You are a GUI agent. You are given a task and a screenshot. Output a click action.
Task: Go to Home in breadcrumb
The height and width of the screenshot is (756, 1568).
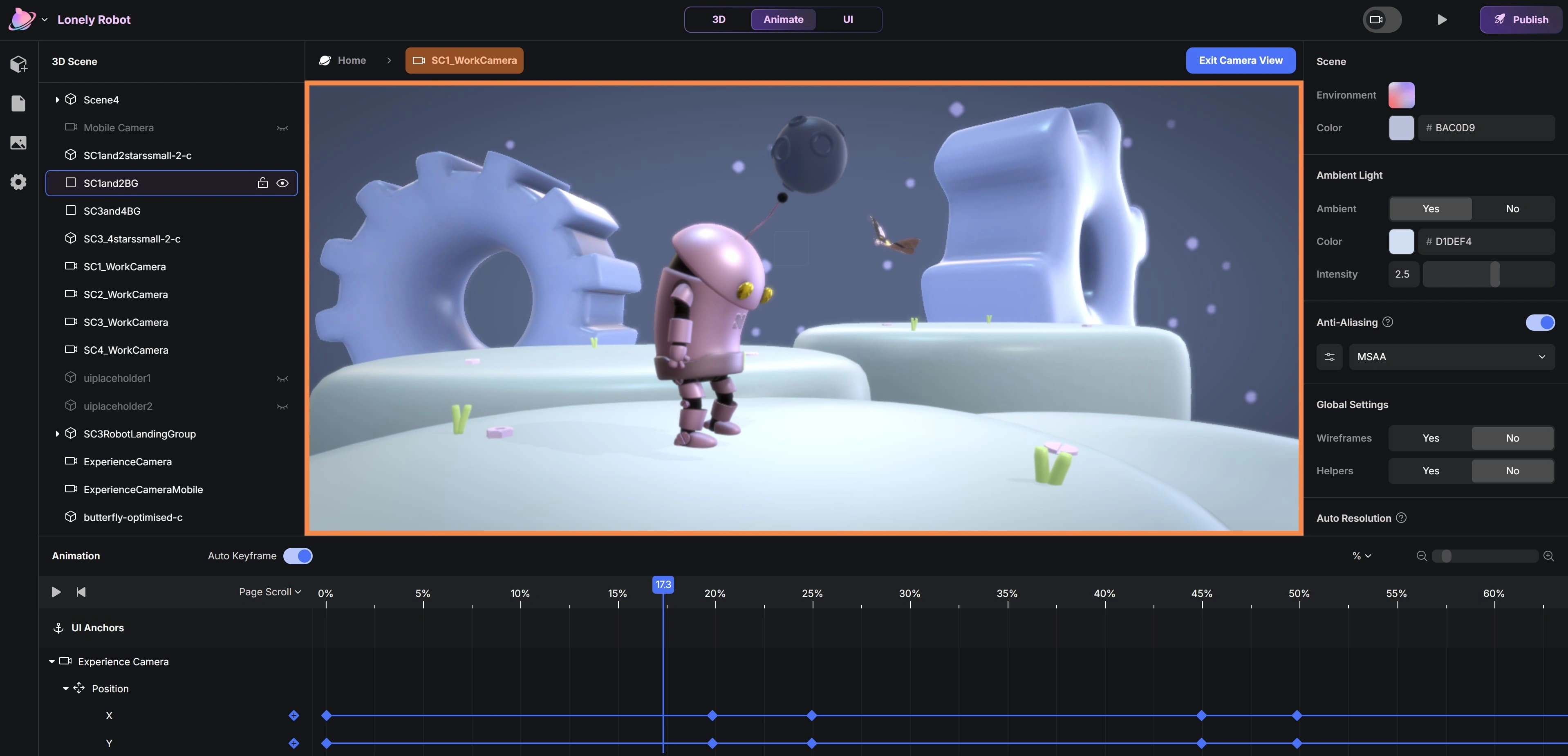pyautogui.click(x=351, y=60)
